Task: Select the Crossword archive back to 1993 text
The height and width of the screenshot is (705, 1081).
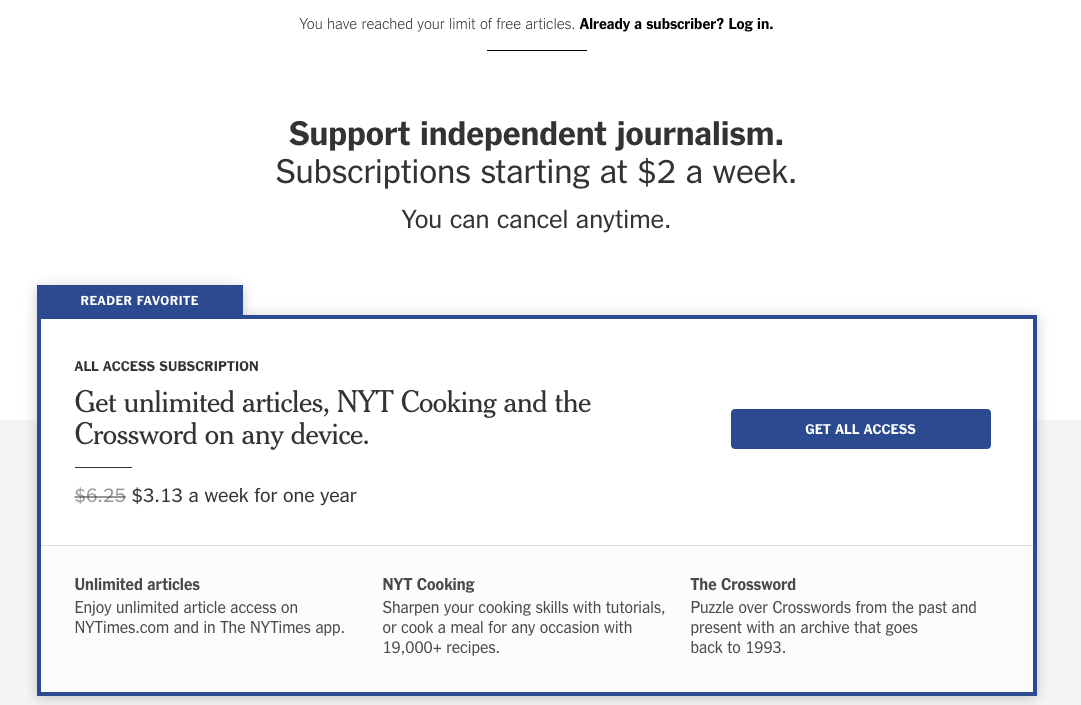Action: [x=833, y=627]
